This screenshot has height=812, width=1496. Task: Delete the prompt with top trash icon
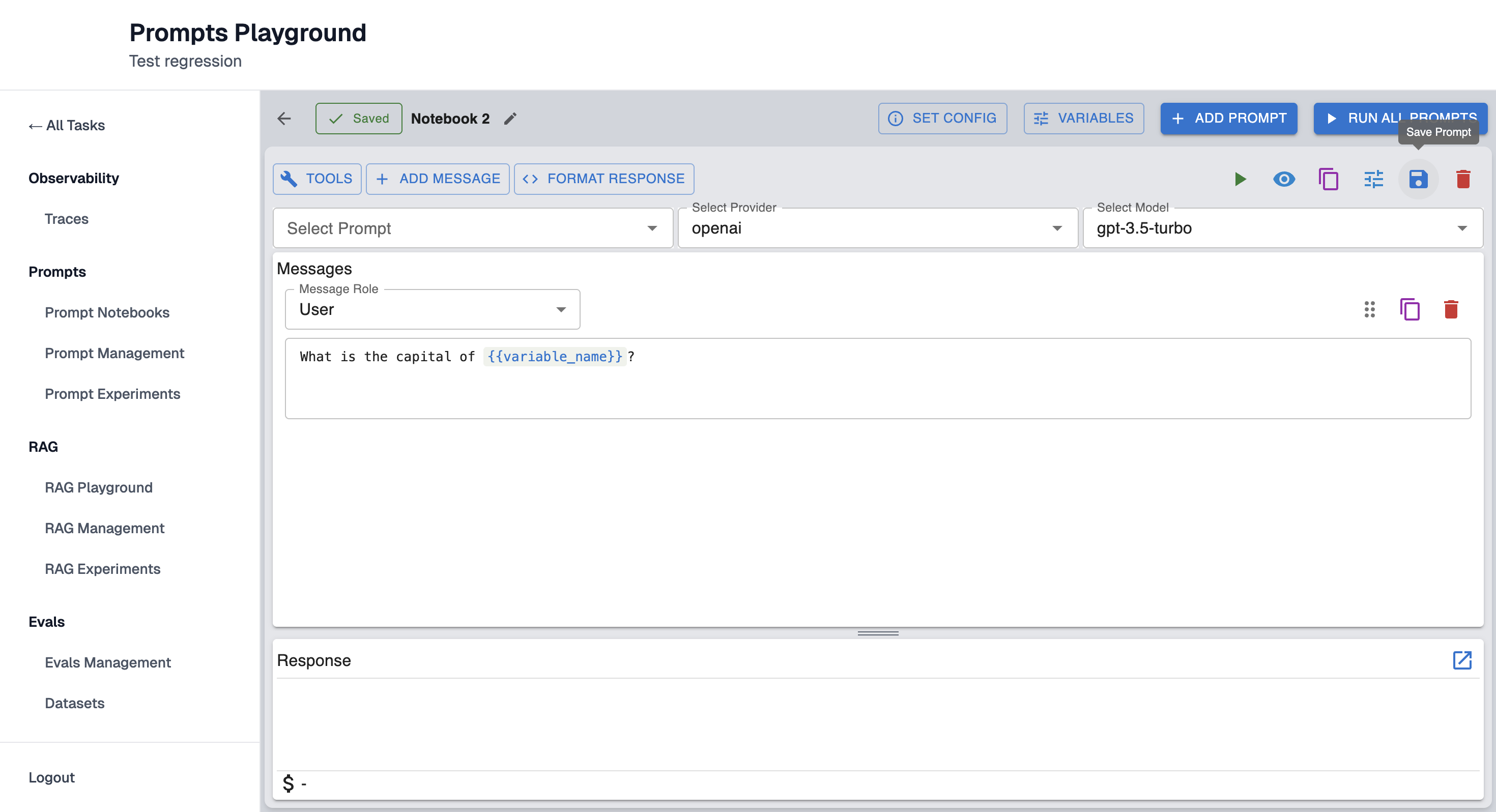[1462, 179]
